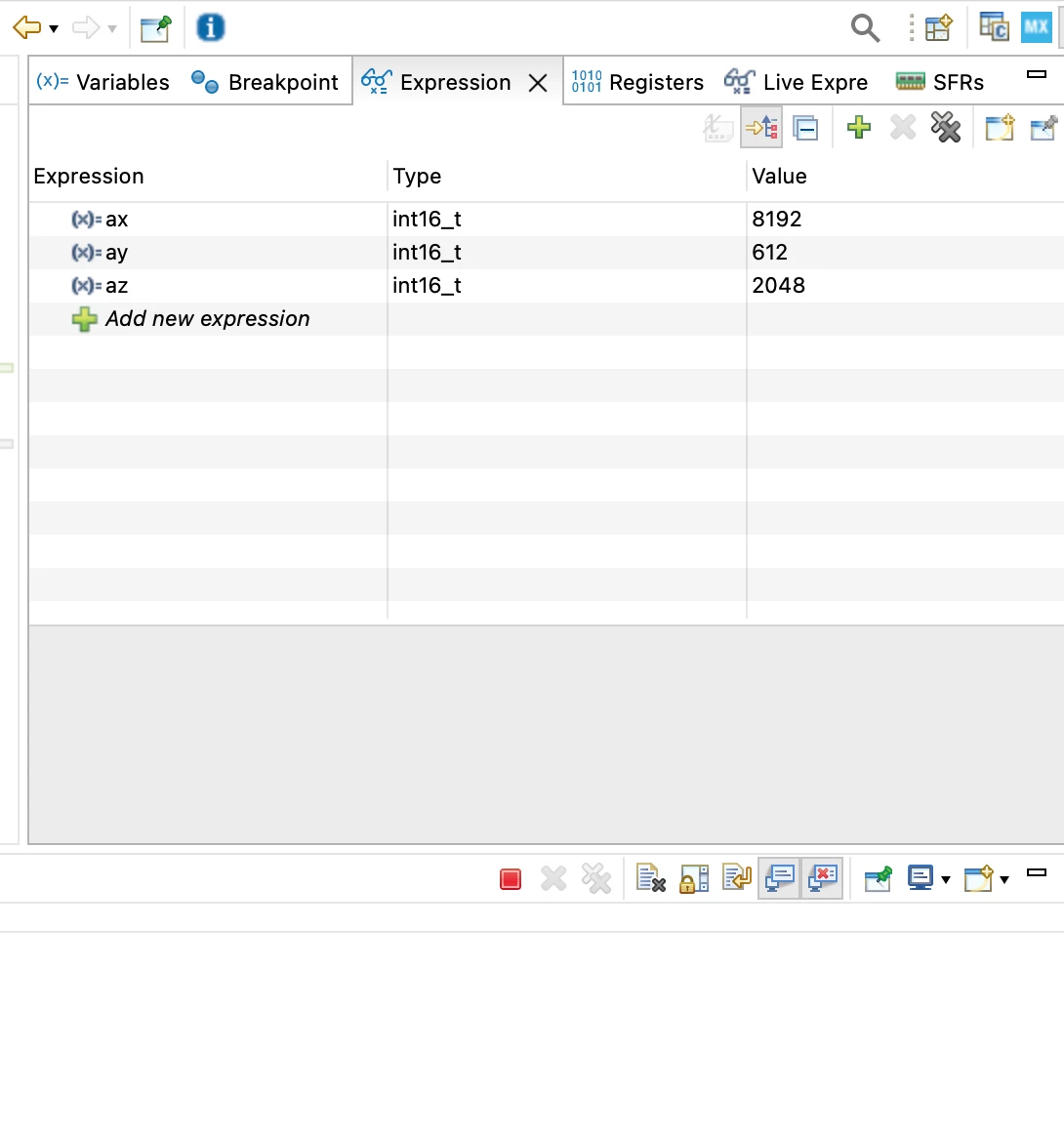Click the Pin to Debug Context icon

1044,128
